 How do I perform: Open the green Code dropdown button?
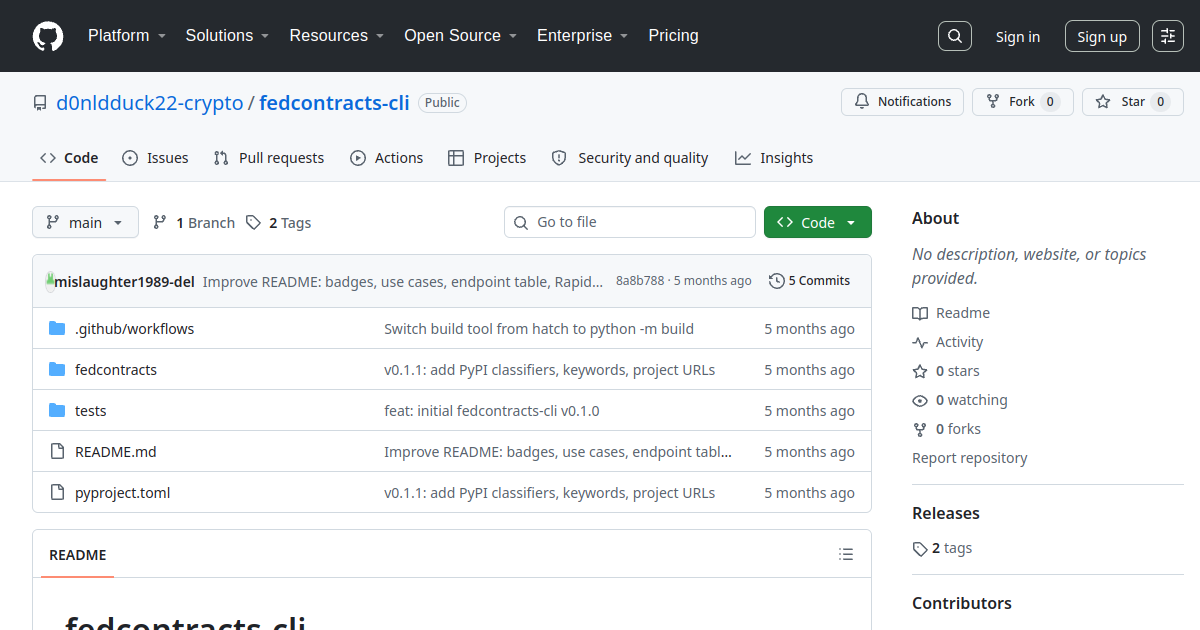pos(818,222)
